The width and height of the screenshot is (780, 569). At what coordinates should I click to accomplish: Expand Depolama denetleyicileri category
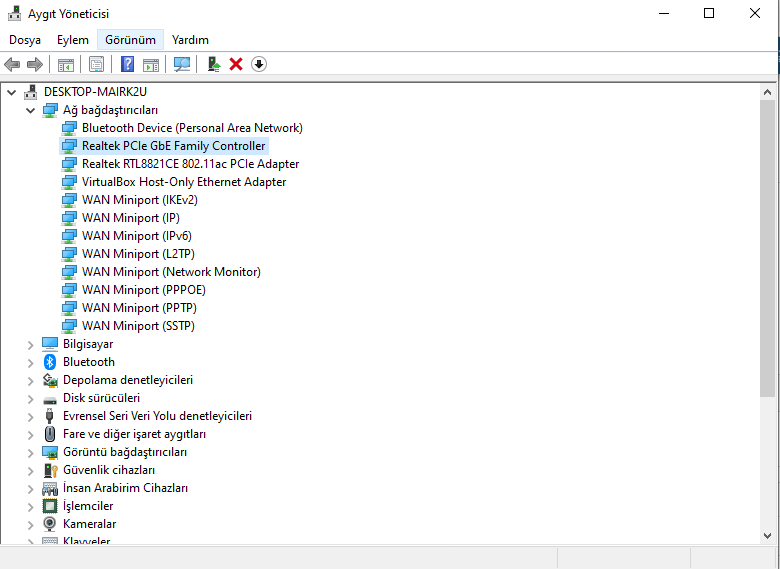click(x=30, y=380)
